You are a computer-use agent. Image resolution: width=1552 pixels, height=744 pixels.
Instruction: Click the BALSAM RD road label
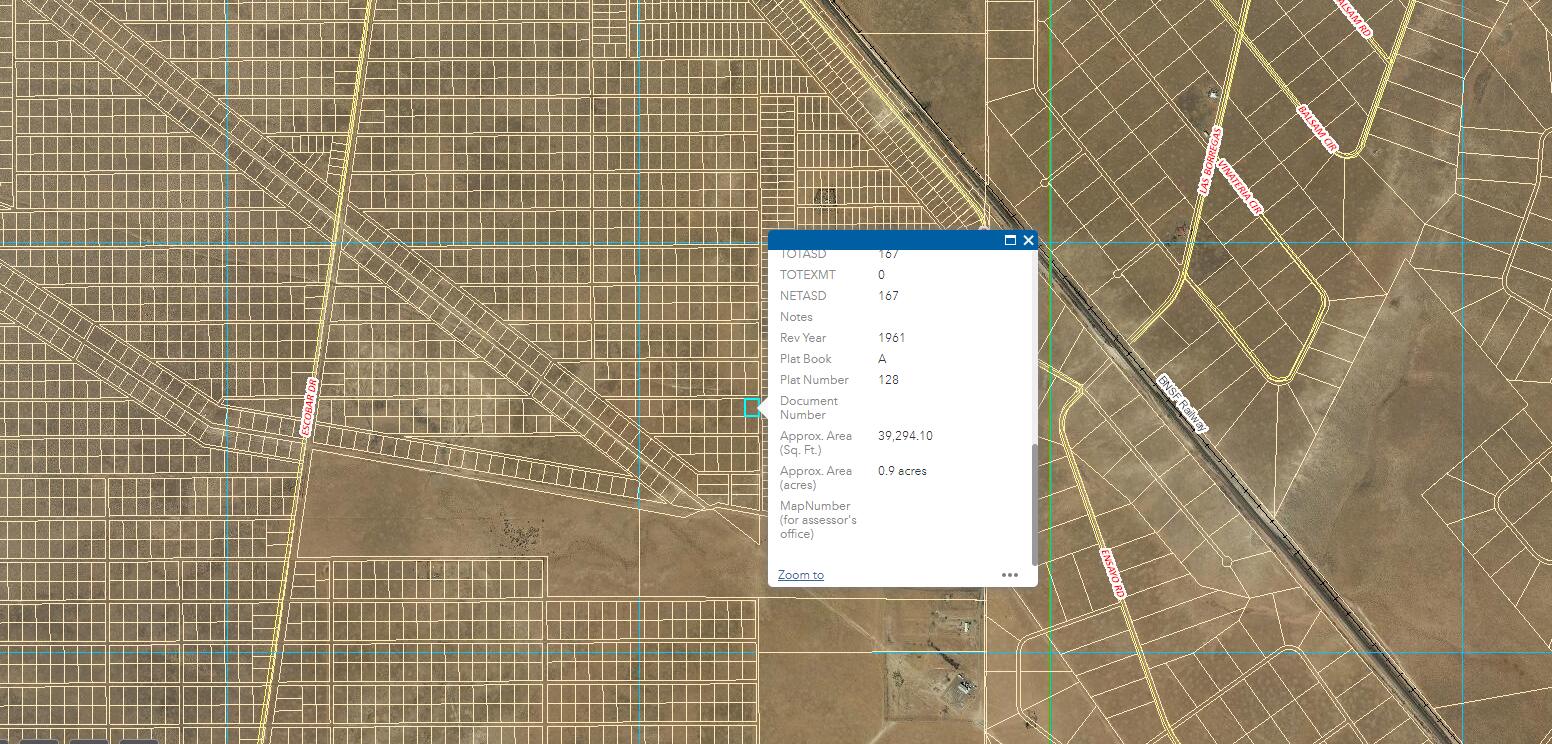click(1353, 17)
